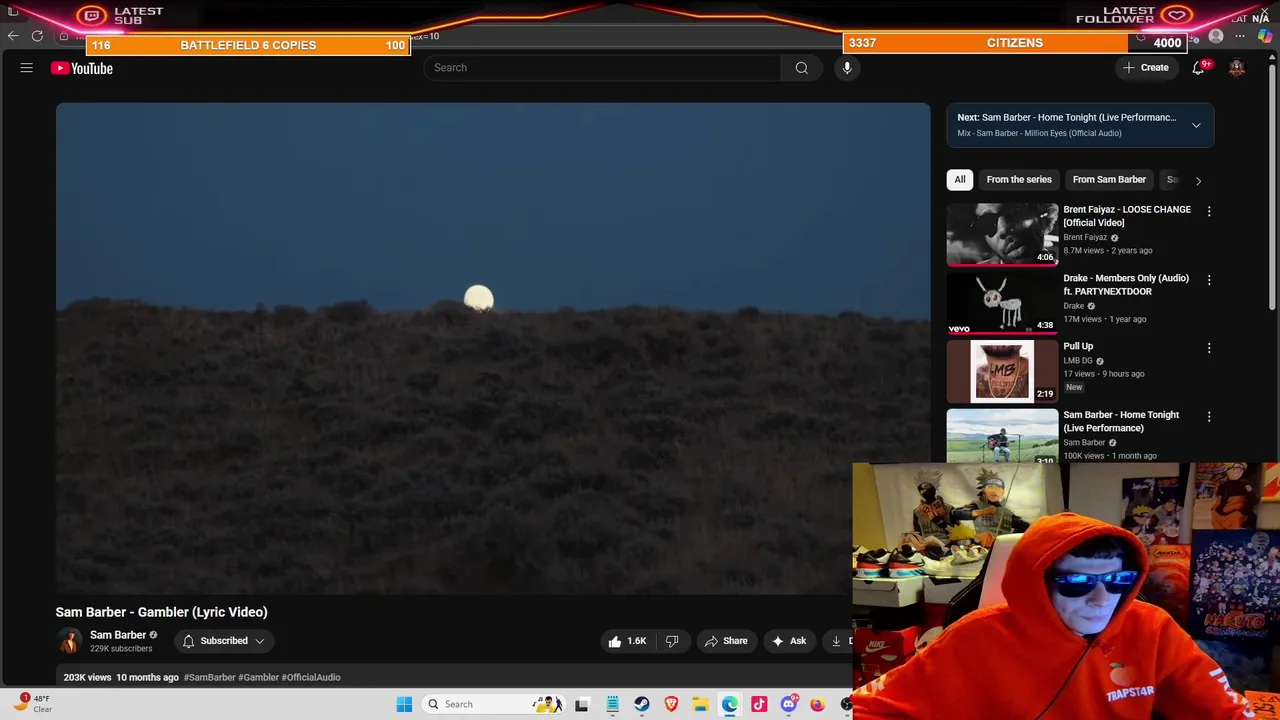Open Sam Barber channel name link

(x=118, y=635)
